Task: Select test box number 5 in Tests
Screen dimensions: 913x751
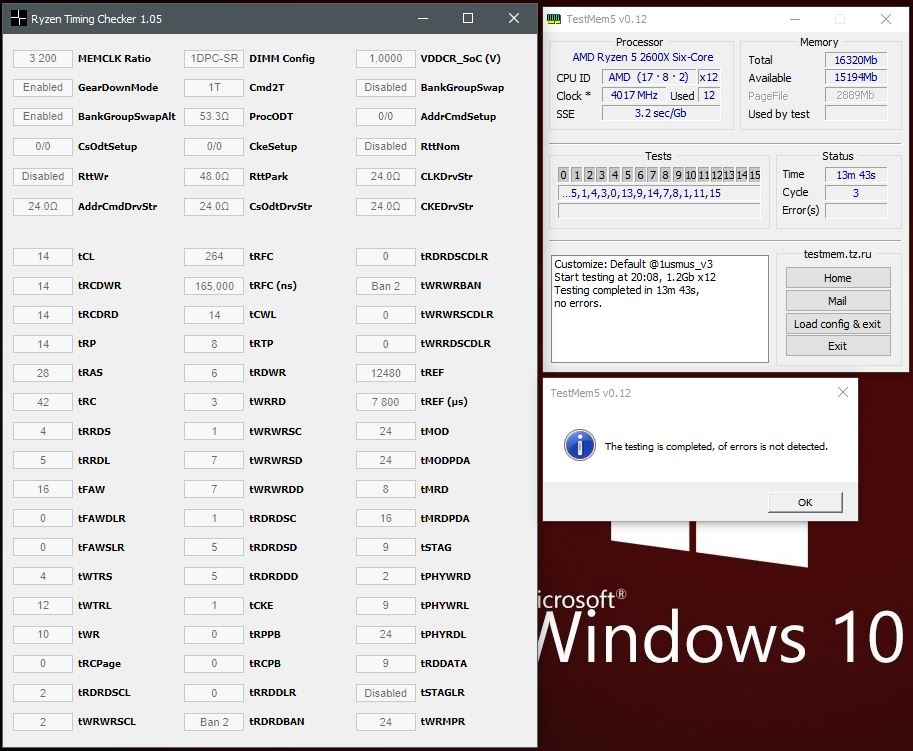Action: (x=627, y=175)
